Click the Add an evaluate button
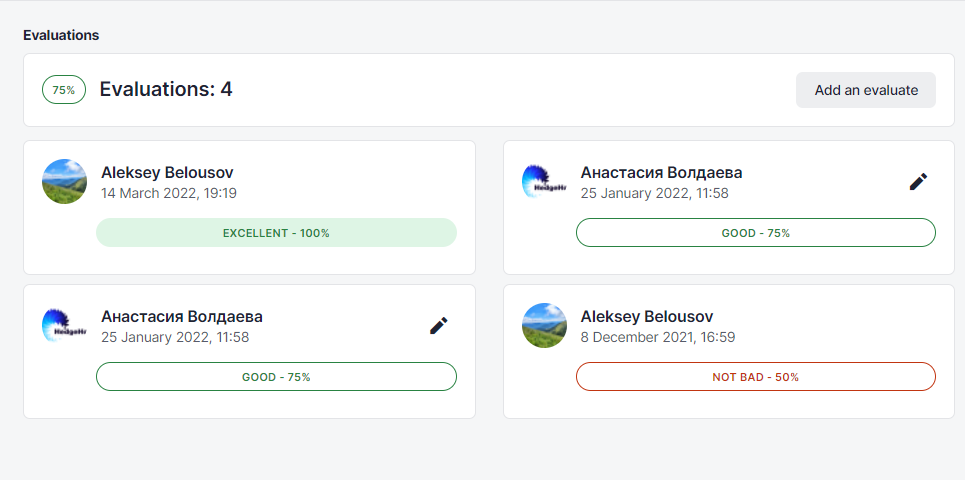The width and height of the screenshot is (965, 480). (866, 90)
